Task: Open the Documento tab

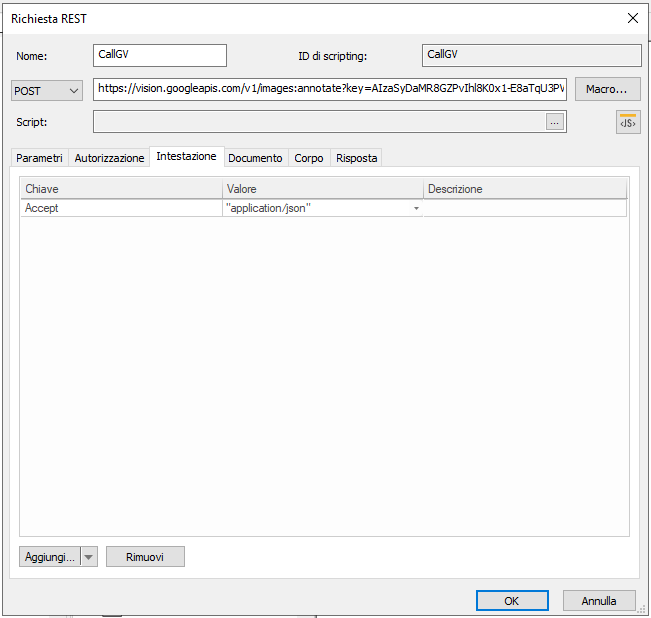Action: click(x=255, y=158)
